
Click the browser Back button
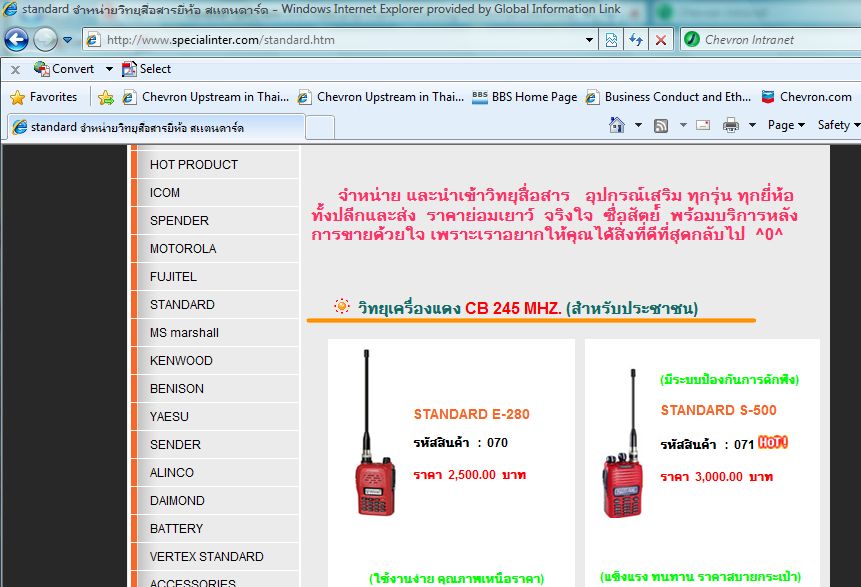point(16,40)
